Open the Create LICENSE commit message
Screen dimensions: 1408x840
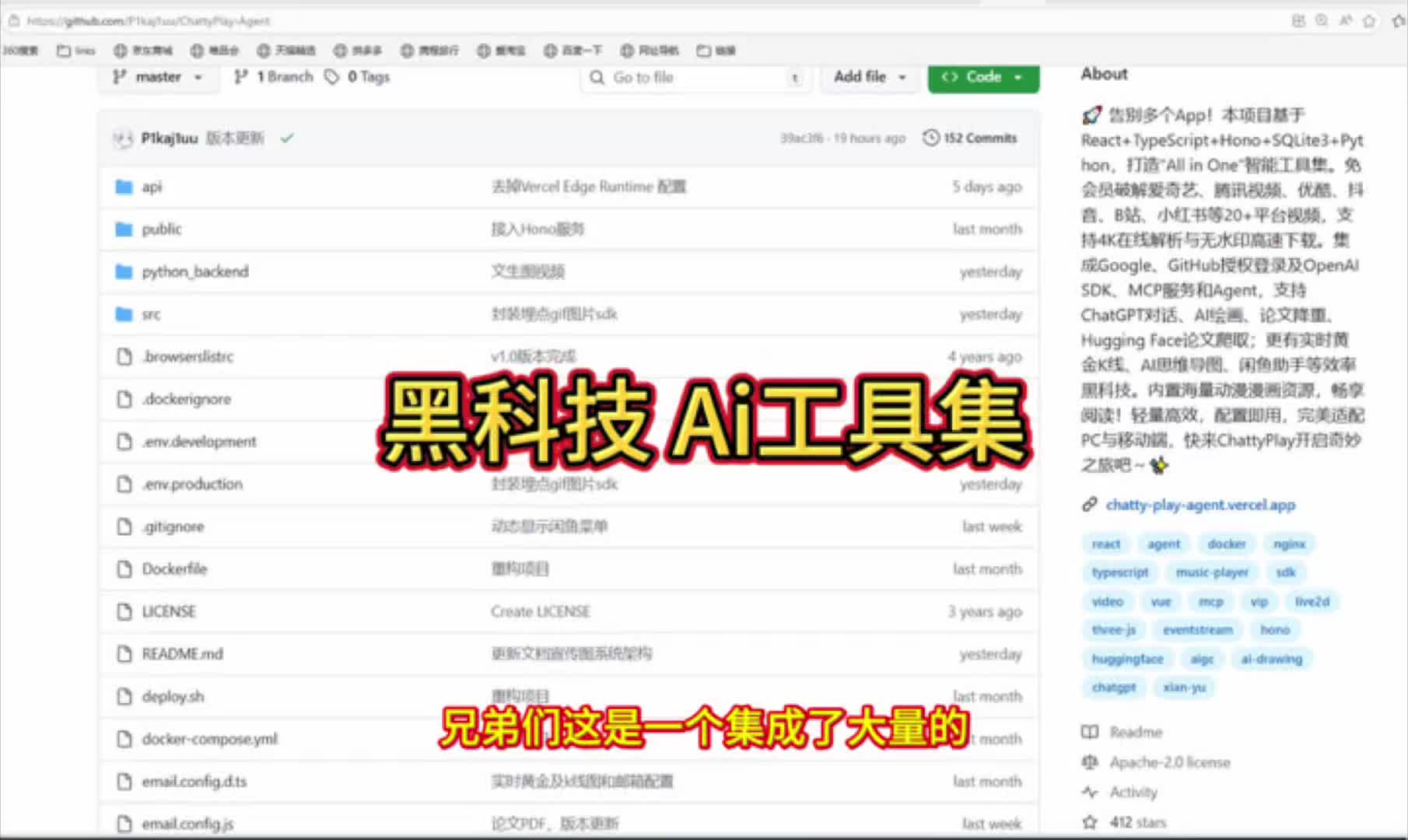click(541, 611)
